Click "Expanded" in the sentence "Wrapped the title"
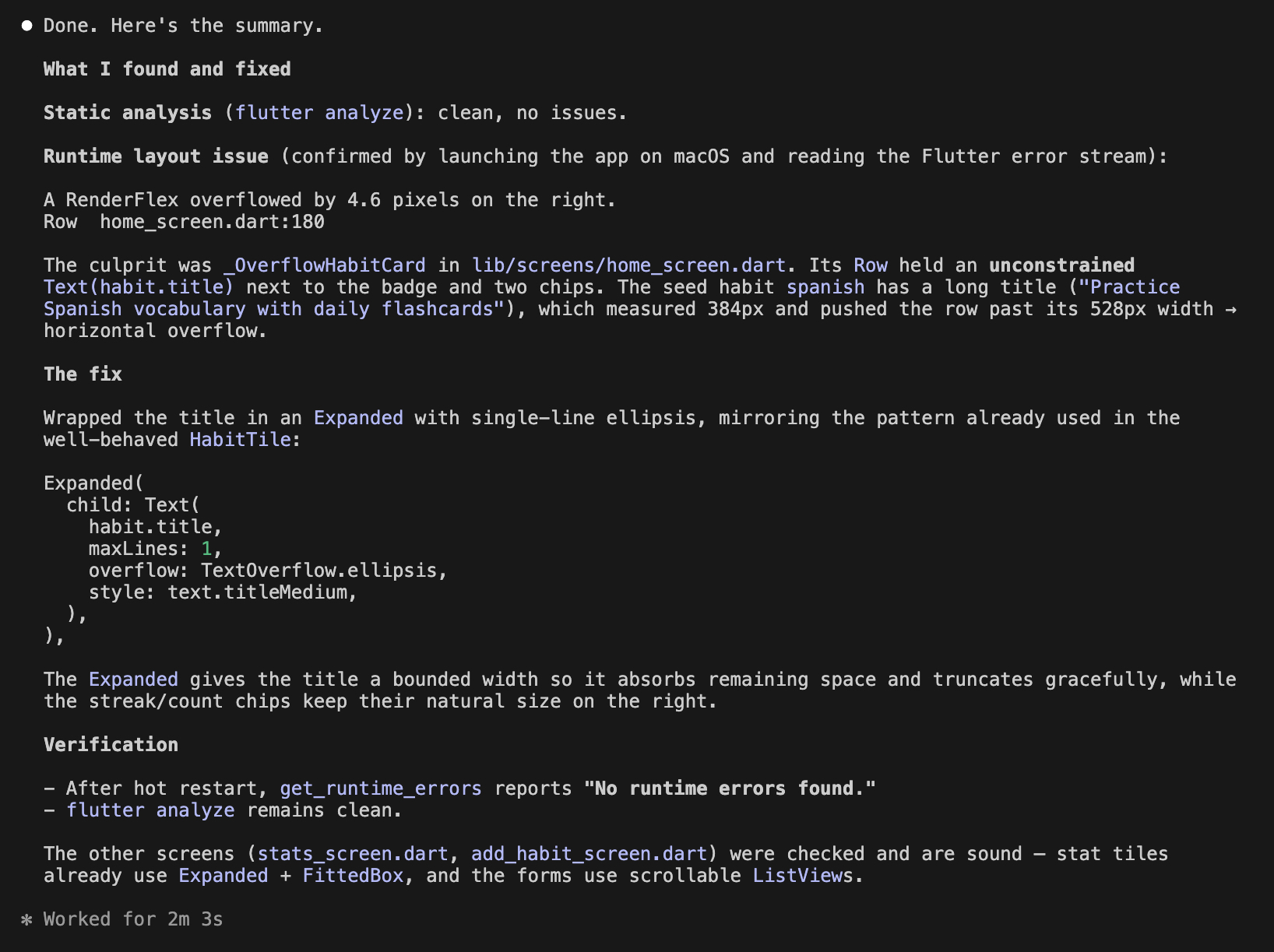The image size is (1274, 952). coord(358,418)
